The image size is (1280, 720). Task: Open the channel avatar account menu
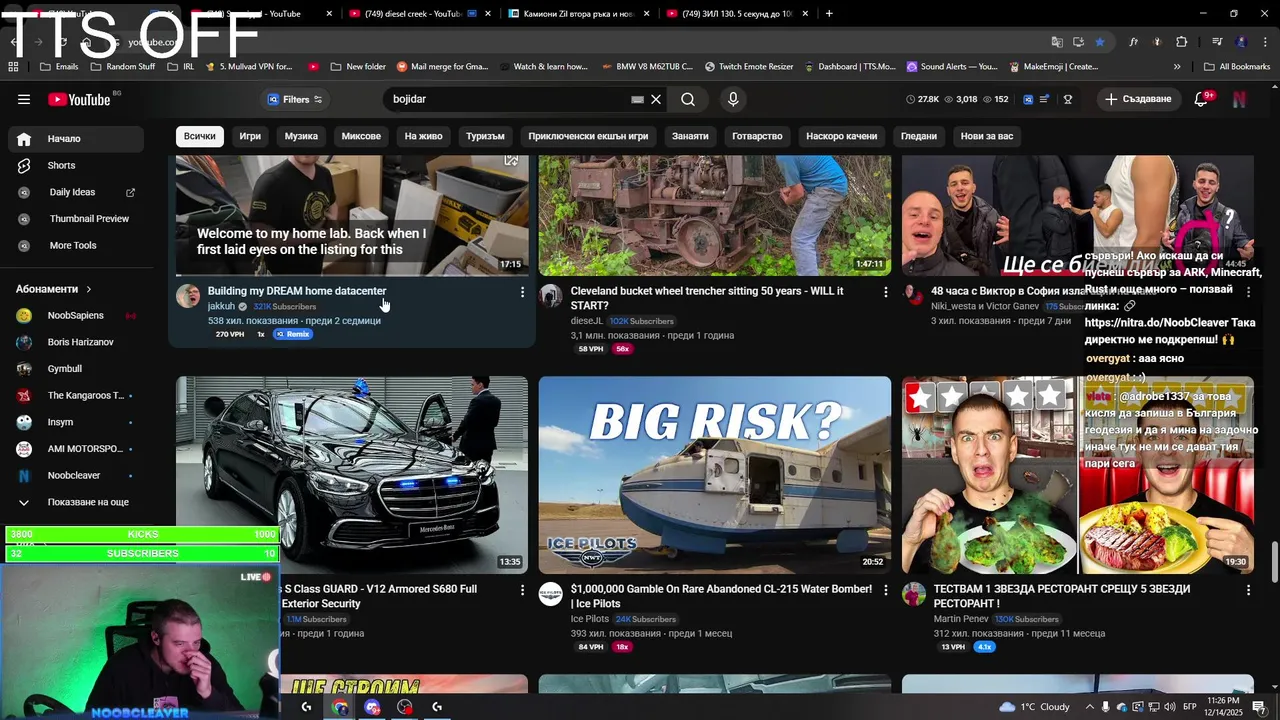(1240, 99)
